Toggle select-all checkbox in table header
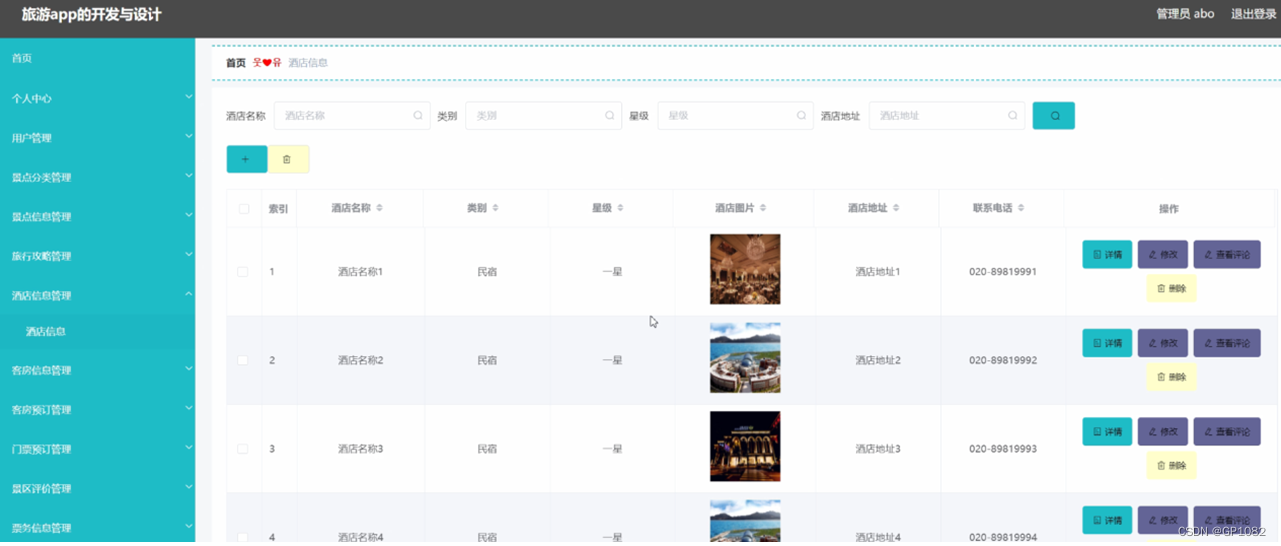The width and height of the screenshot is (1281, 546). 243,209
